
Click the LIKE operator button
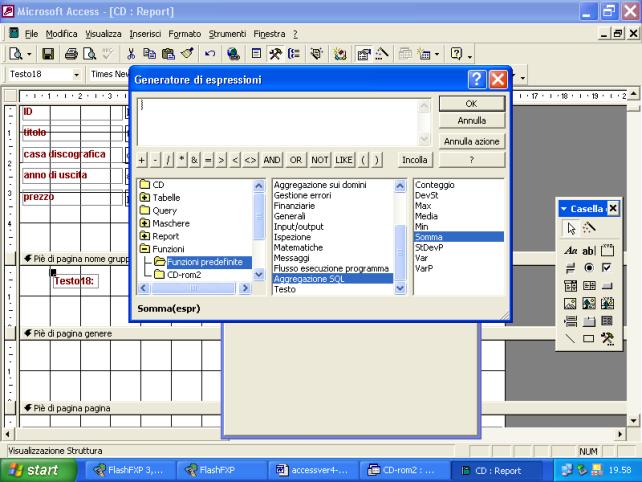click(x=344, y=160)
